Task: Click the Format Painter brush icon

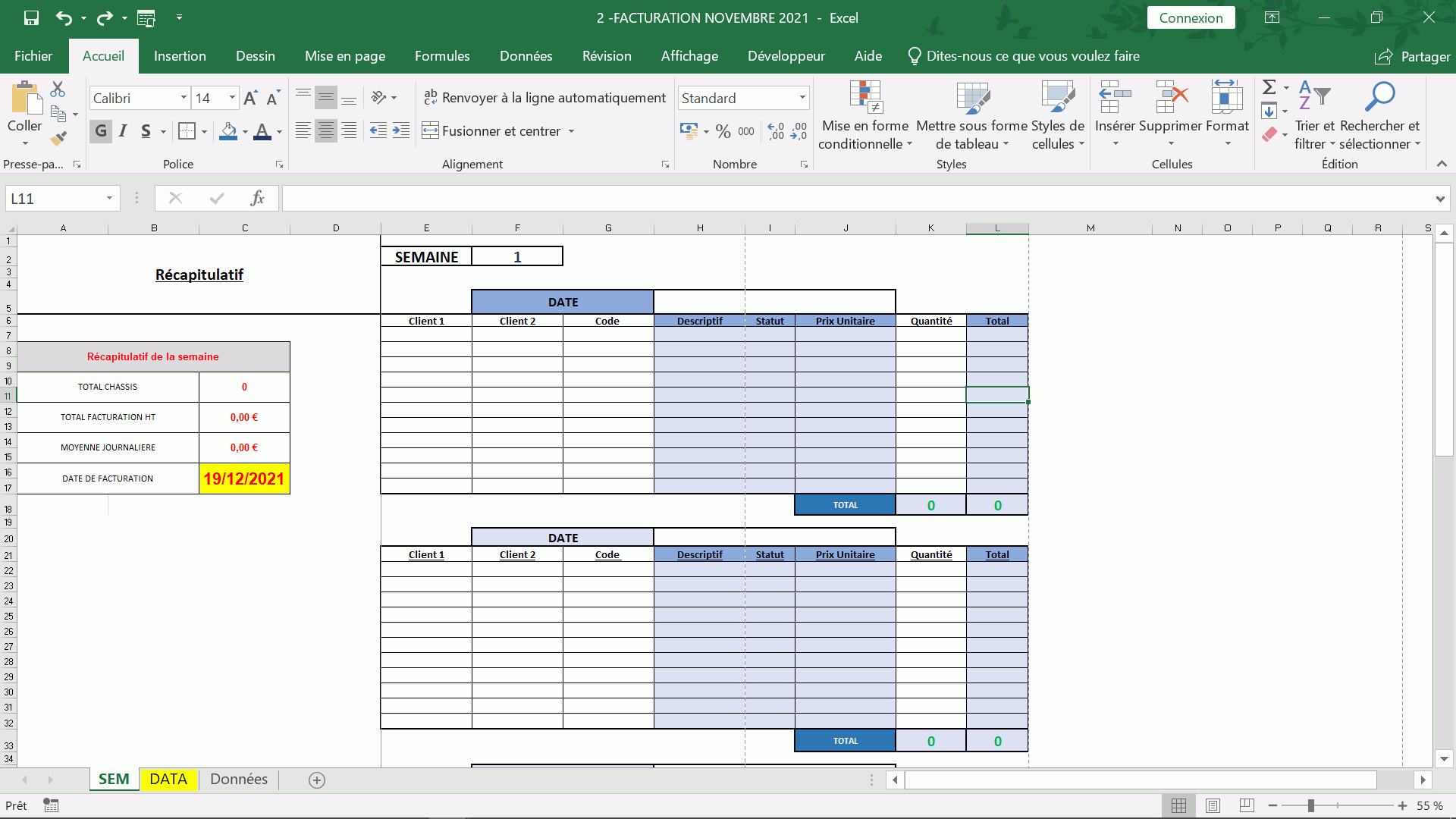Action: click(x=58, y=138)
